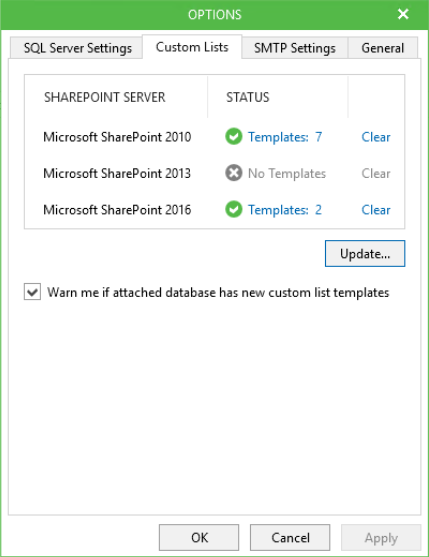Click the Cancel button

[290, 537]
